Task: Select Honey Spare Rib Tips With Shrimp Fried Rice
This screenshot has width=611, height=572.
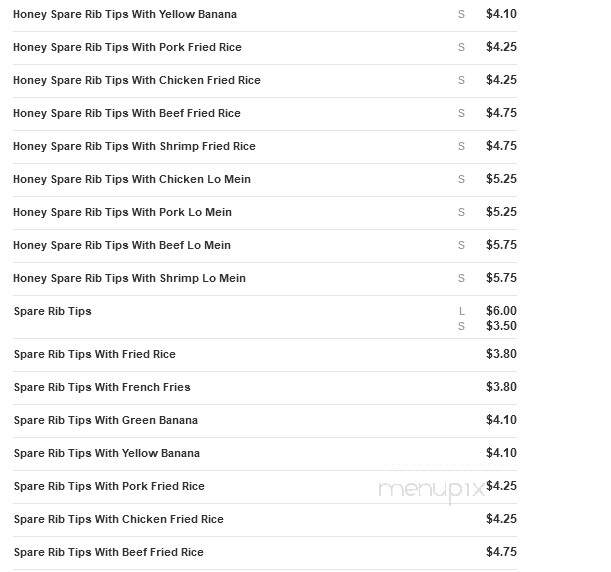Action: [x=134, y=147]
